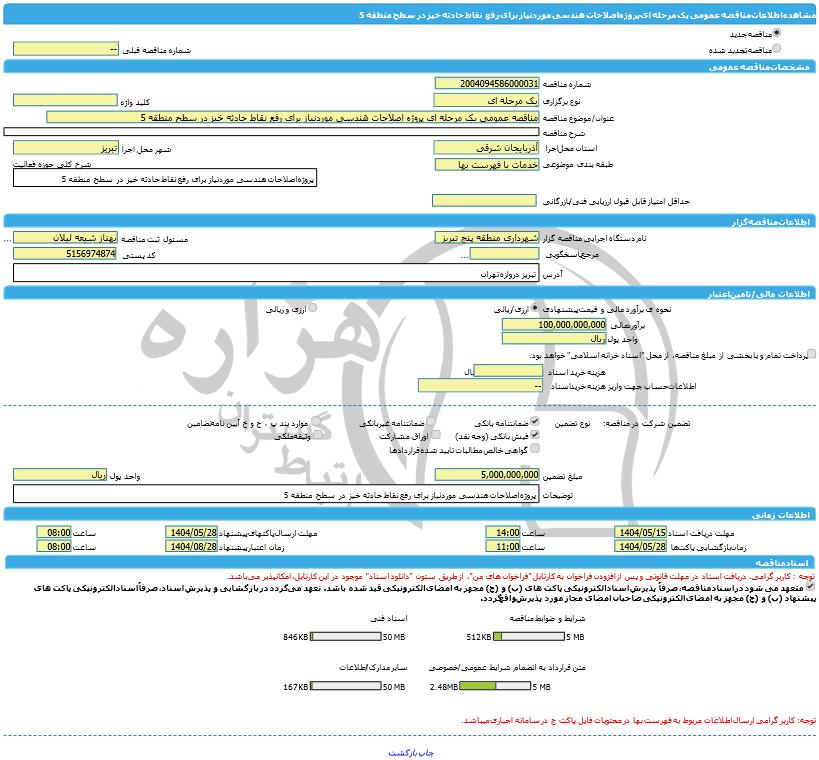Click the اطلاعات زمانی section header
This screenshot has height=760, width=819.
(410, 515)
